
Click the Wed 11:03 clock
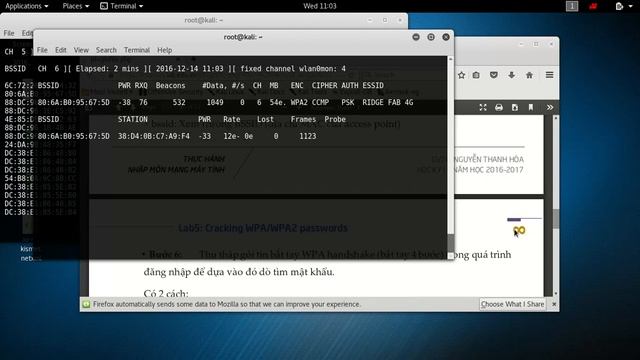[320, 6]
